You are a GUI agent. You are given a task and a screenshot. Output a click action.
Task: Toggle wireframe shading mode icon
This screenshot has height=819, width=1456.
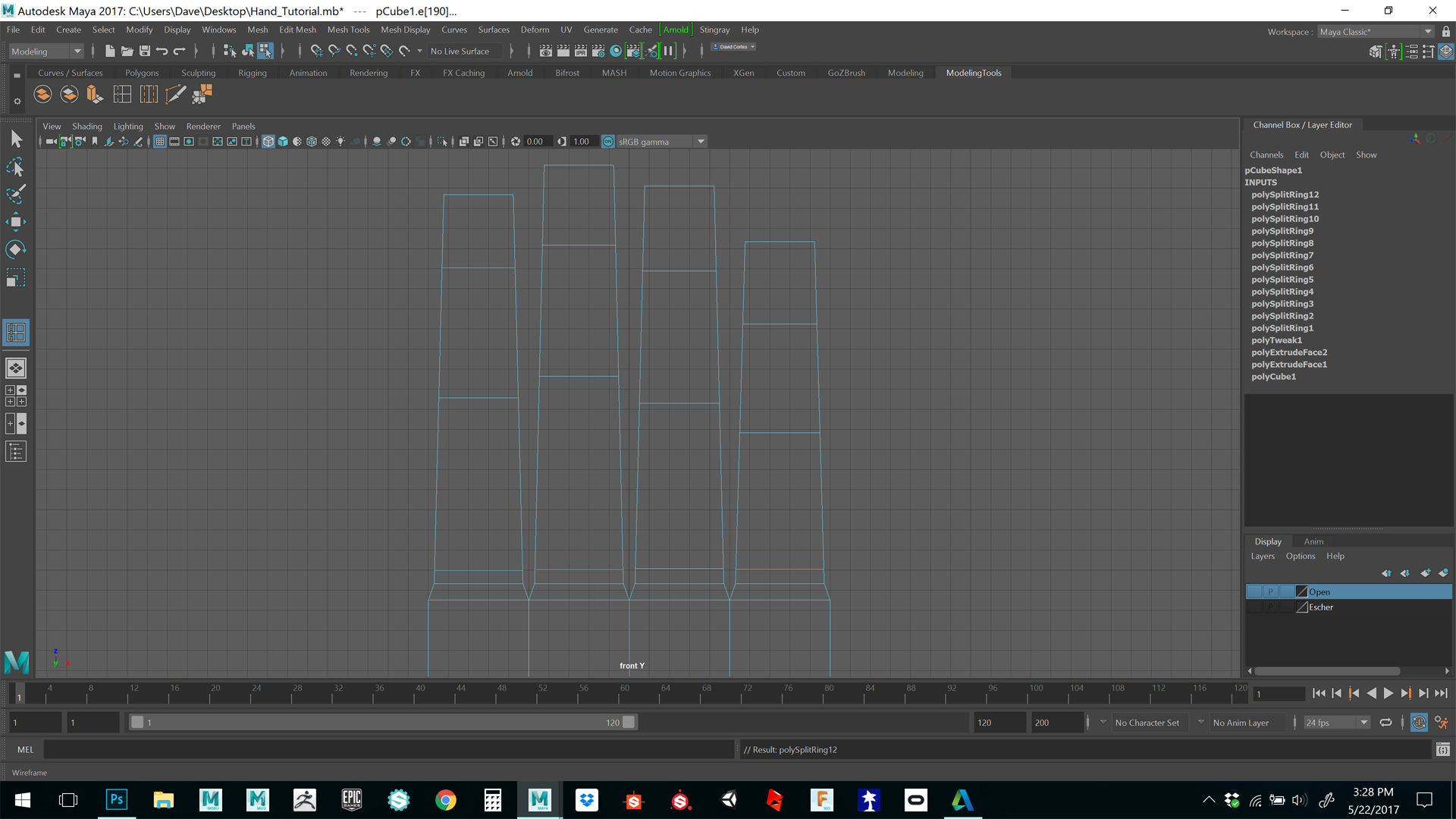point(268,141)
